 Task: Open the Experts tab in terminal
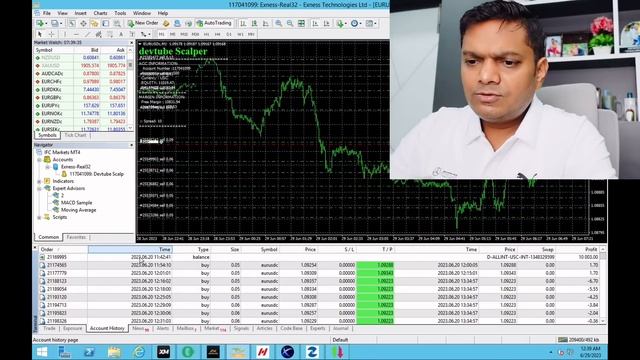pos(317,328)
